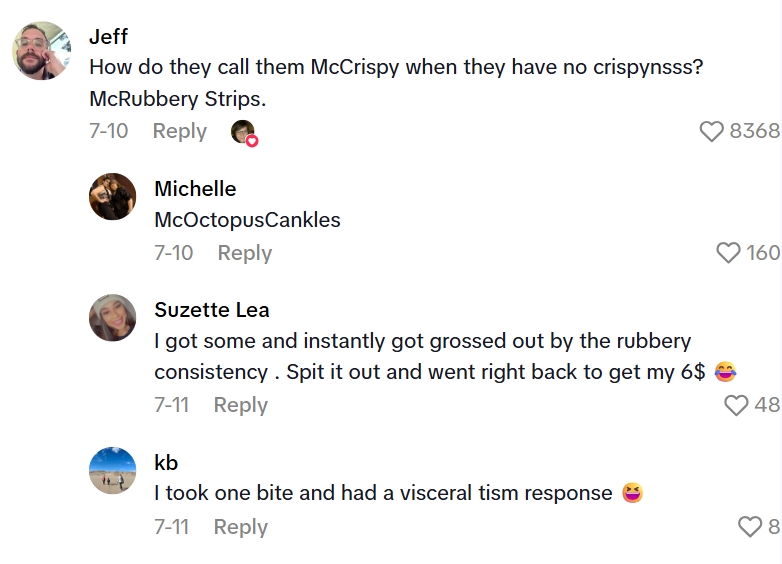This screenshot has width=782, height=564.
Task: Tap the heart on Suzette Lea's comment
Action: (x=736, y=405)
